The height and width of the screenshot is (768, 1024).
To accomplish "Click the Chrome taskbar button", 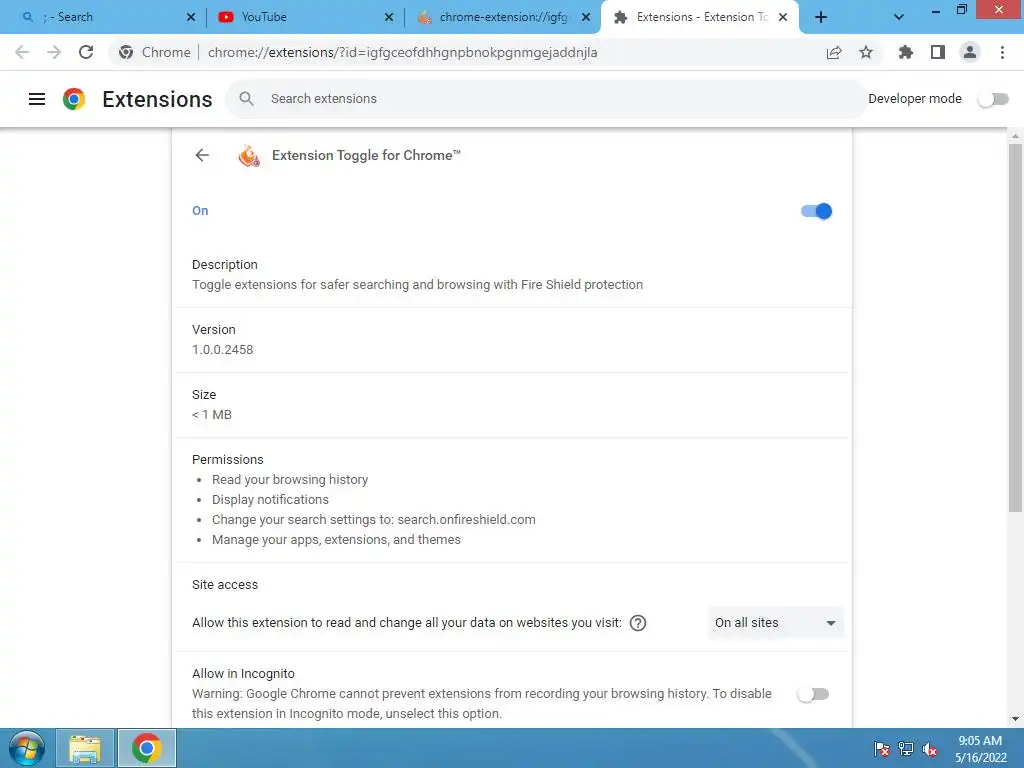I will pos(146,748).
